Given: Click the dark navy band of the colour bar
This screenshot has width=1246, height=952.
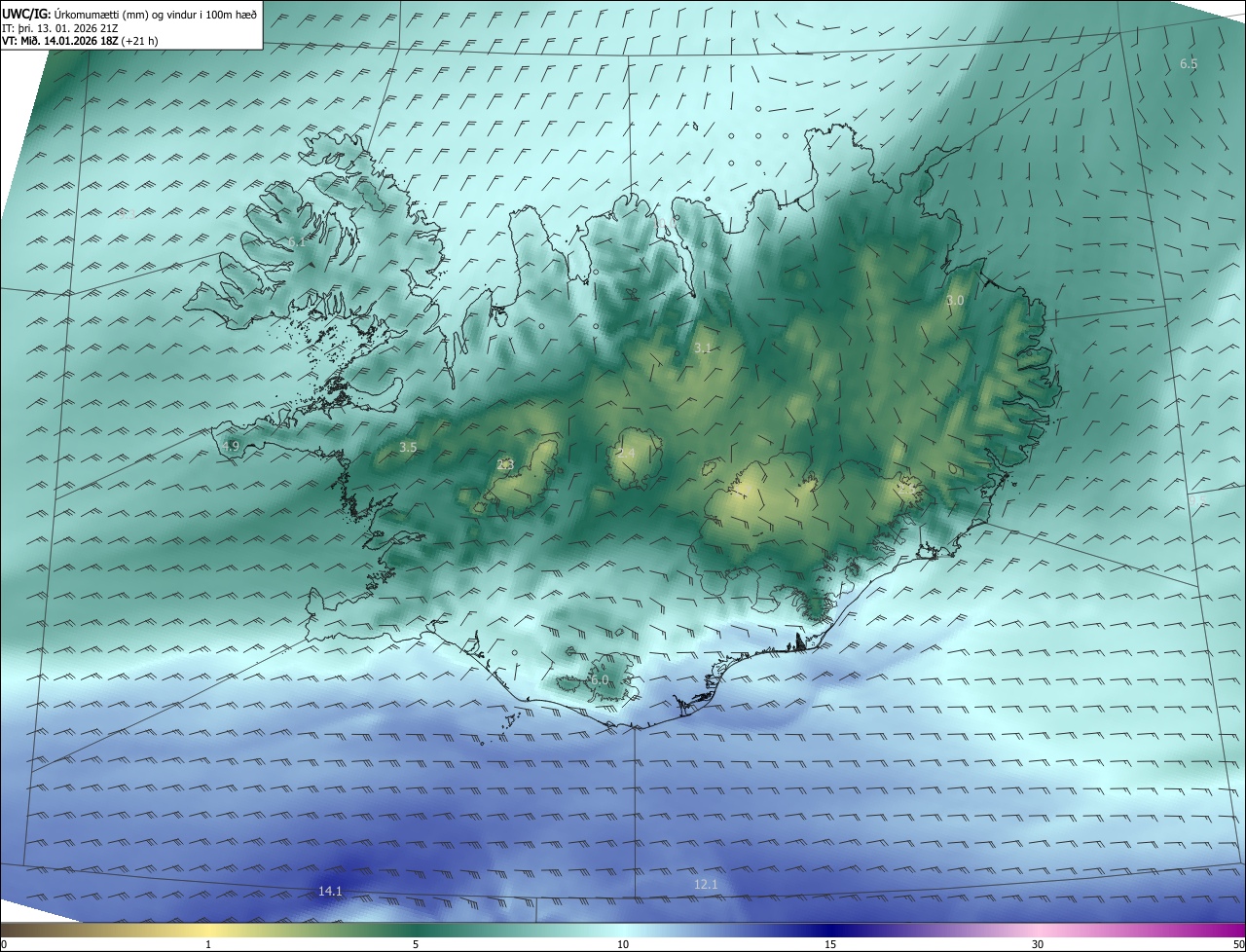Looking at the screenshot, I should coord(830,931).
